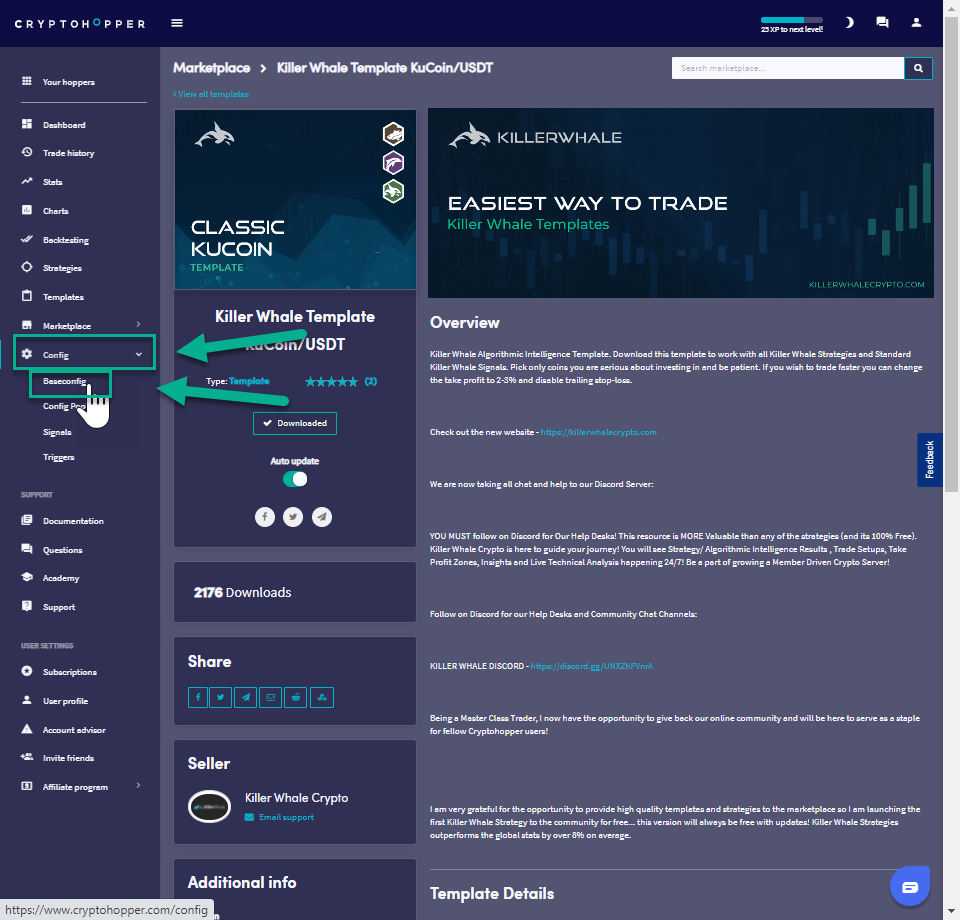
Task: Disable the Auto update switch
Action: [295, 479]
